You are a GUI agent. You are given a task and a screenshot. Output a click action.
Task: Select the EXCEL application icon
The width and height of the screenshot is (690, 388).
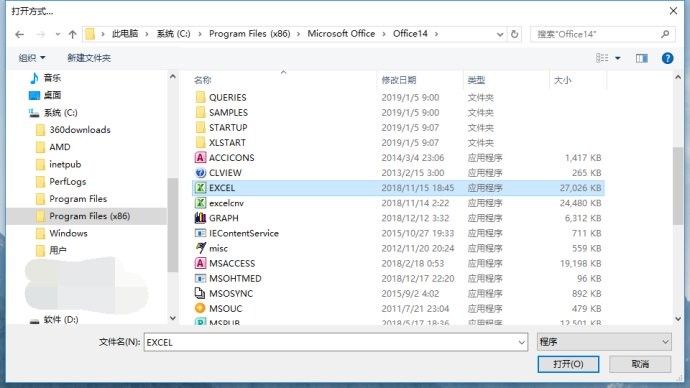200,188
